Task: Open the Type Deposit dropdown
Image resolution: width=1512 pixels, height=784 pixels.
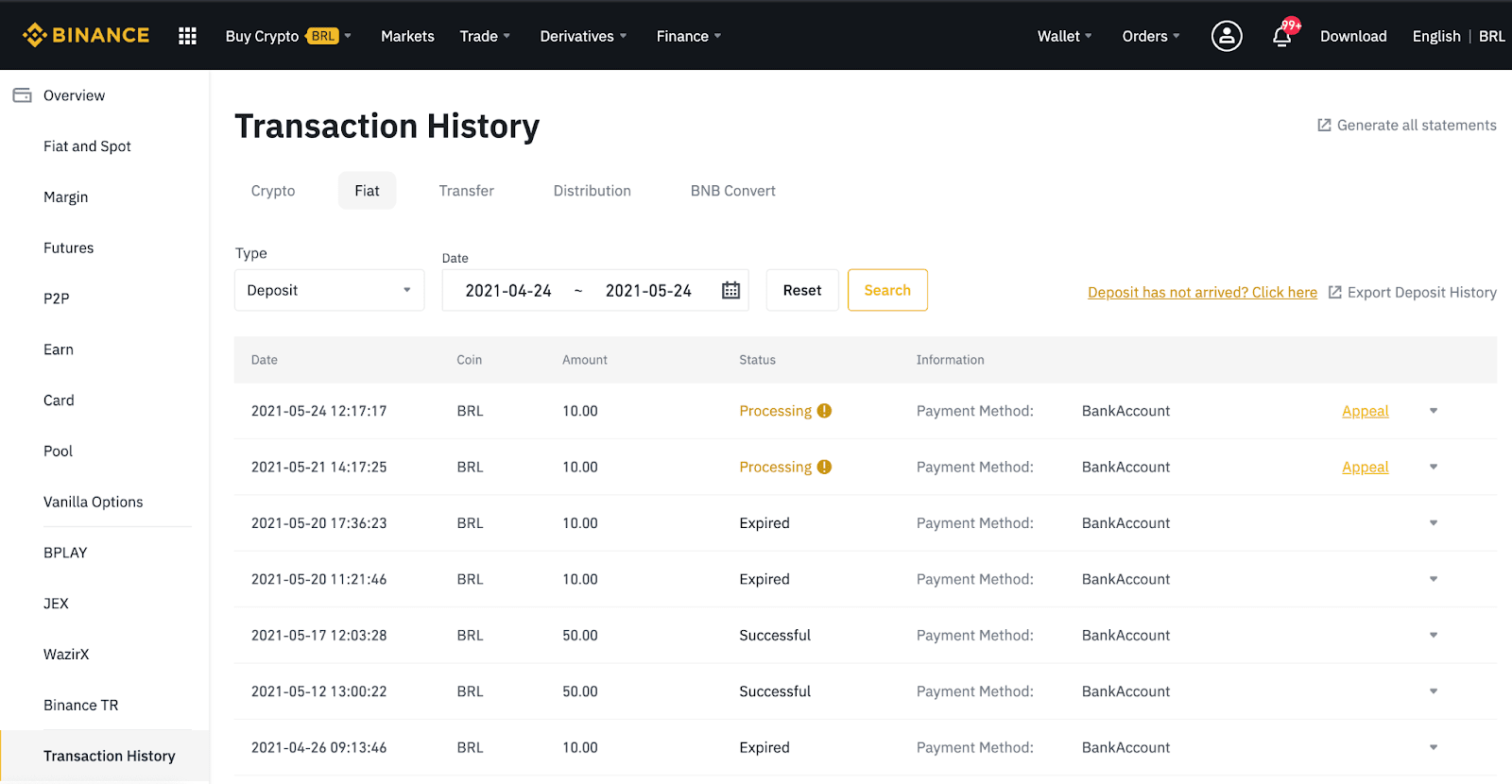Action: pyautogui.click(x=329, y=290)
